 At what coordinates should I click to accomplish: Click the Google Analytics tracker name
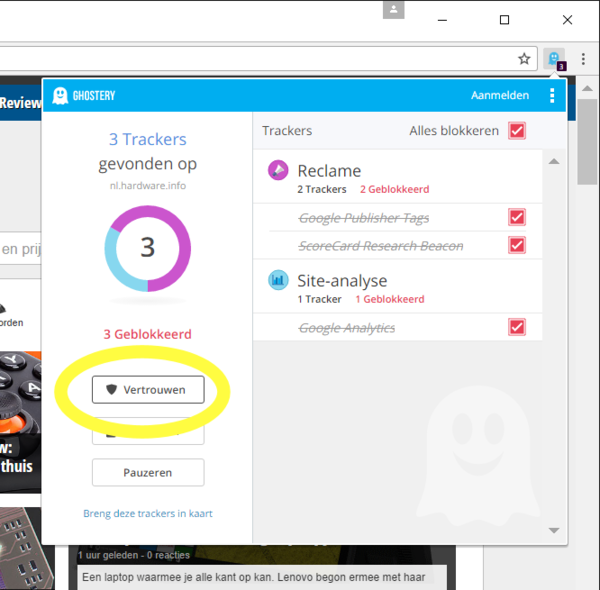(x=347, y=328)
